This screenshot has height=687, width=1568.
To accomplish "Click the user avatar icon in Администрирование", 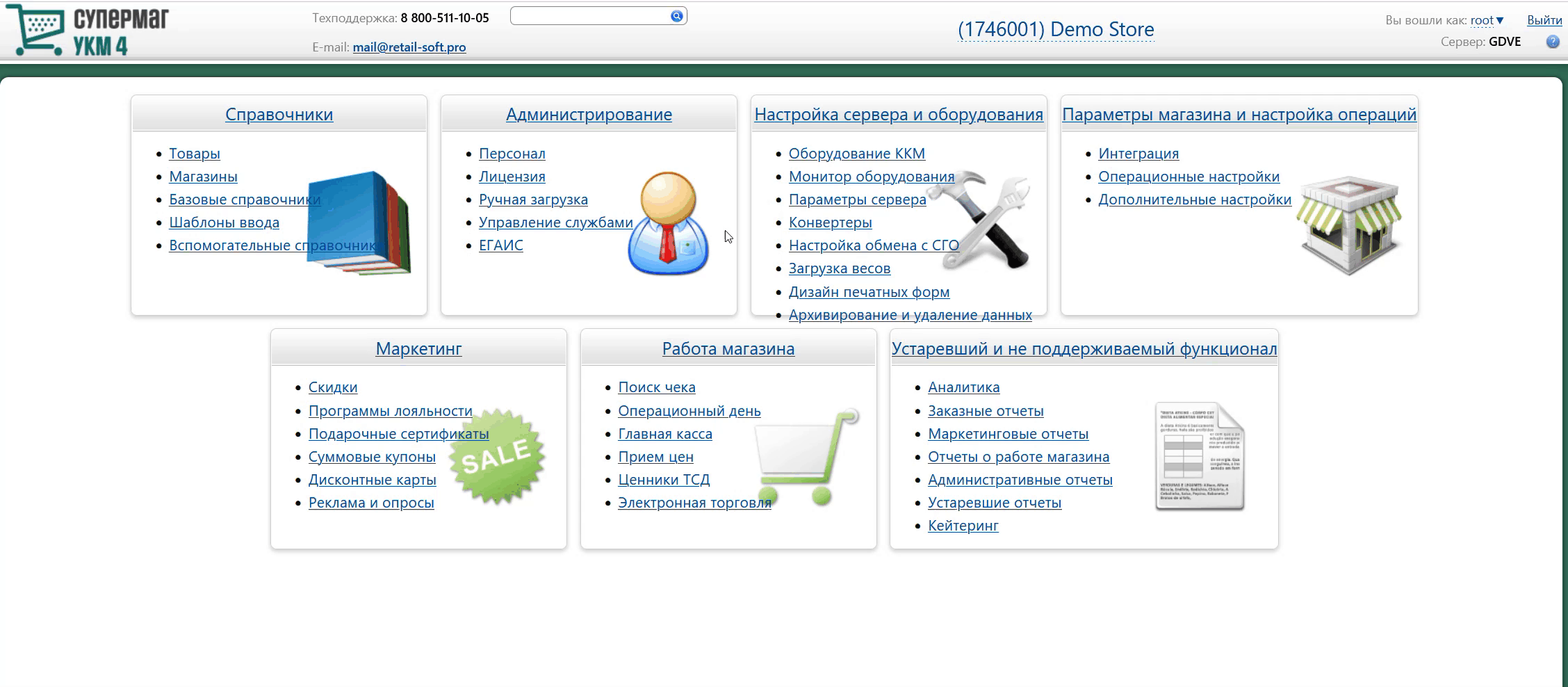I will [x=668, y=223].
